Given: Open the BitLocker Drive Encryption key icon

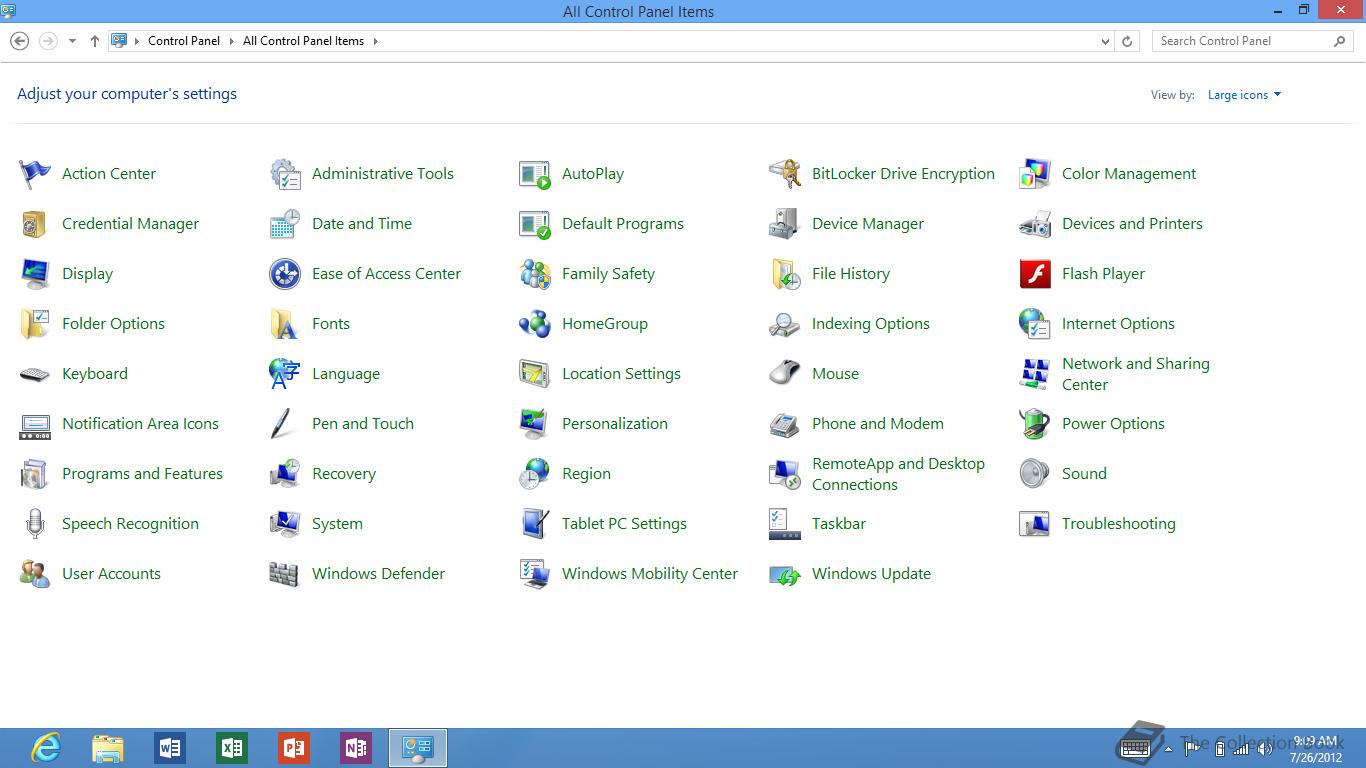Looking at the screenshot, I should click(785, 174).
